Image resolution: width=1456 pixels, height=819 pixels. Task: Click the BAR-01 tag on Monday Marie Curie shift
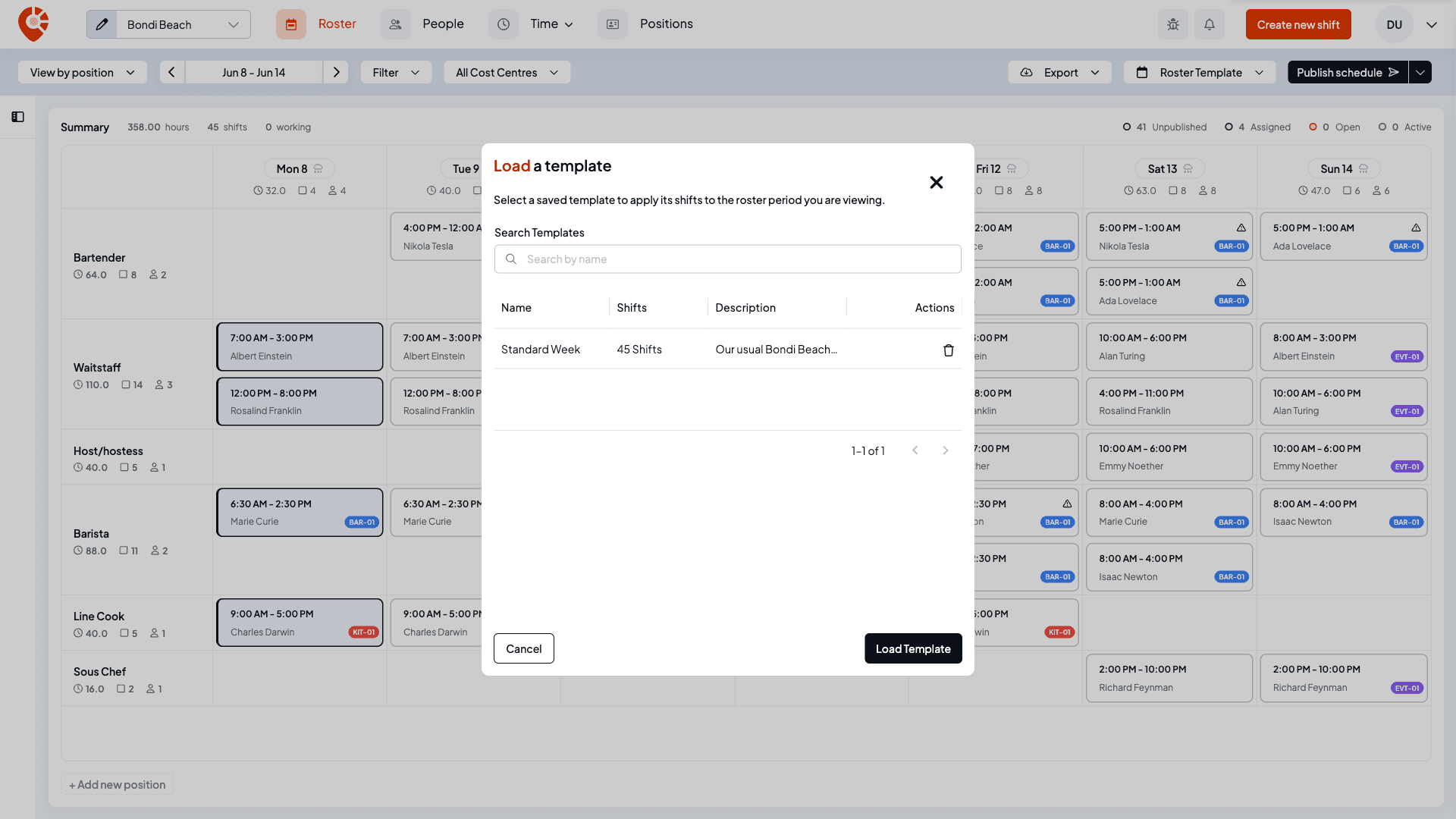coord(362,522)
